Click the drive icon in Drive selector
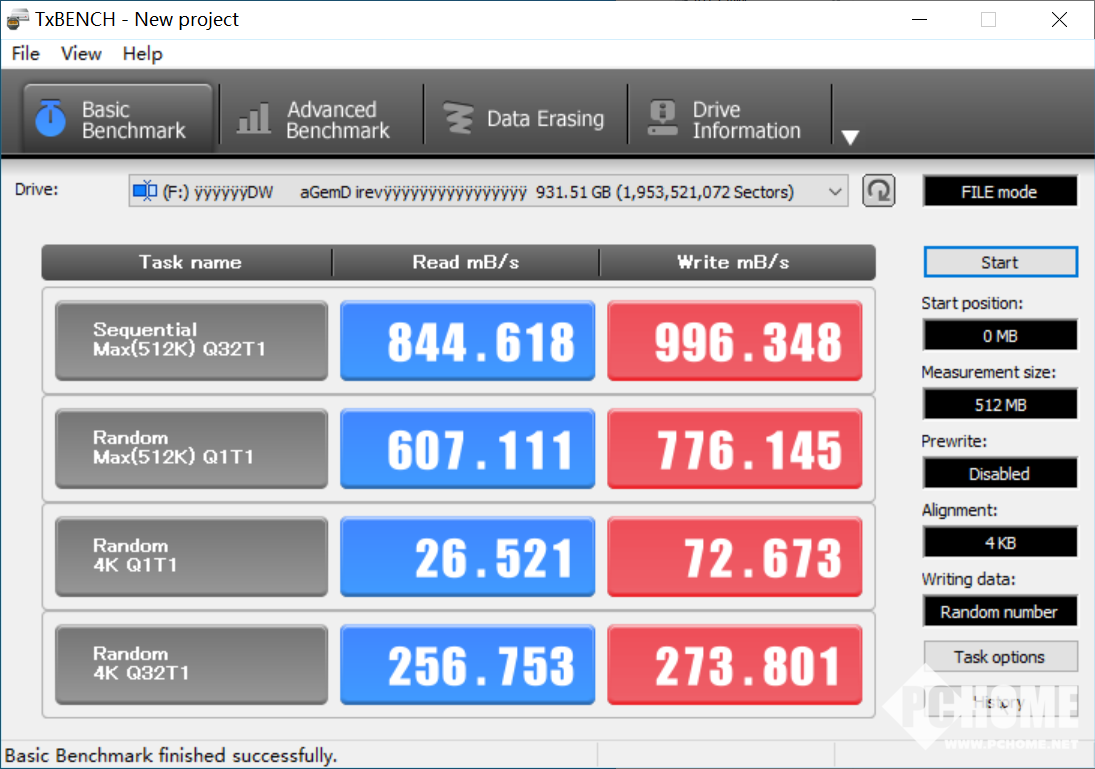Viewport: 1095px width, 769px height. tap(145, 191)
